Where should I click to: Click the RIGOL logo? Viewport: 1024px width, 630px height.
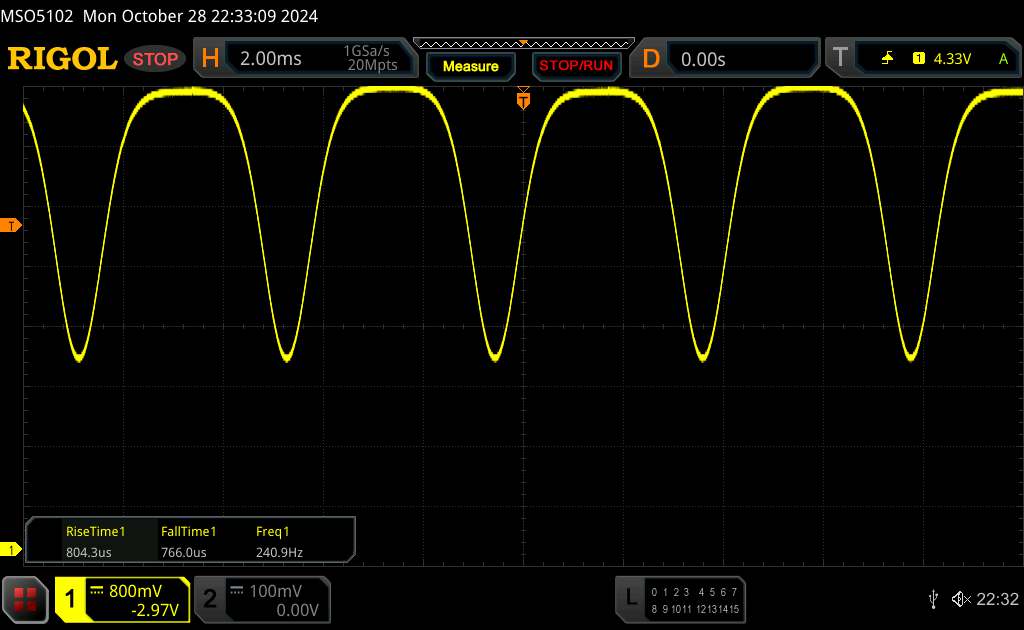point(62,59)
